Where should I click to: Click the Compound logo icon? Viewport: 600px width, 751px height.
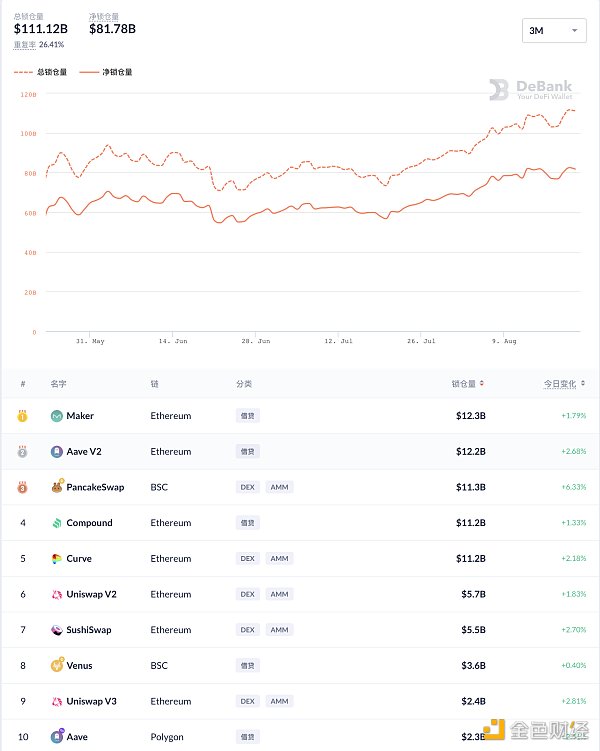tap(57, 523)
